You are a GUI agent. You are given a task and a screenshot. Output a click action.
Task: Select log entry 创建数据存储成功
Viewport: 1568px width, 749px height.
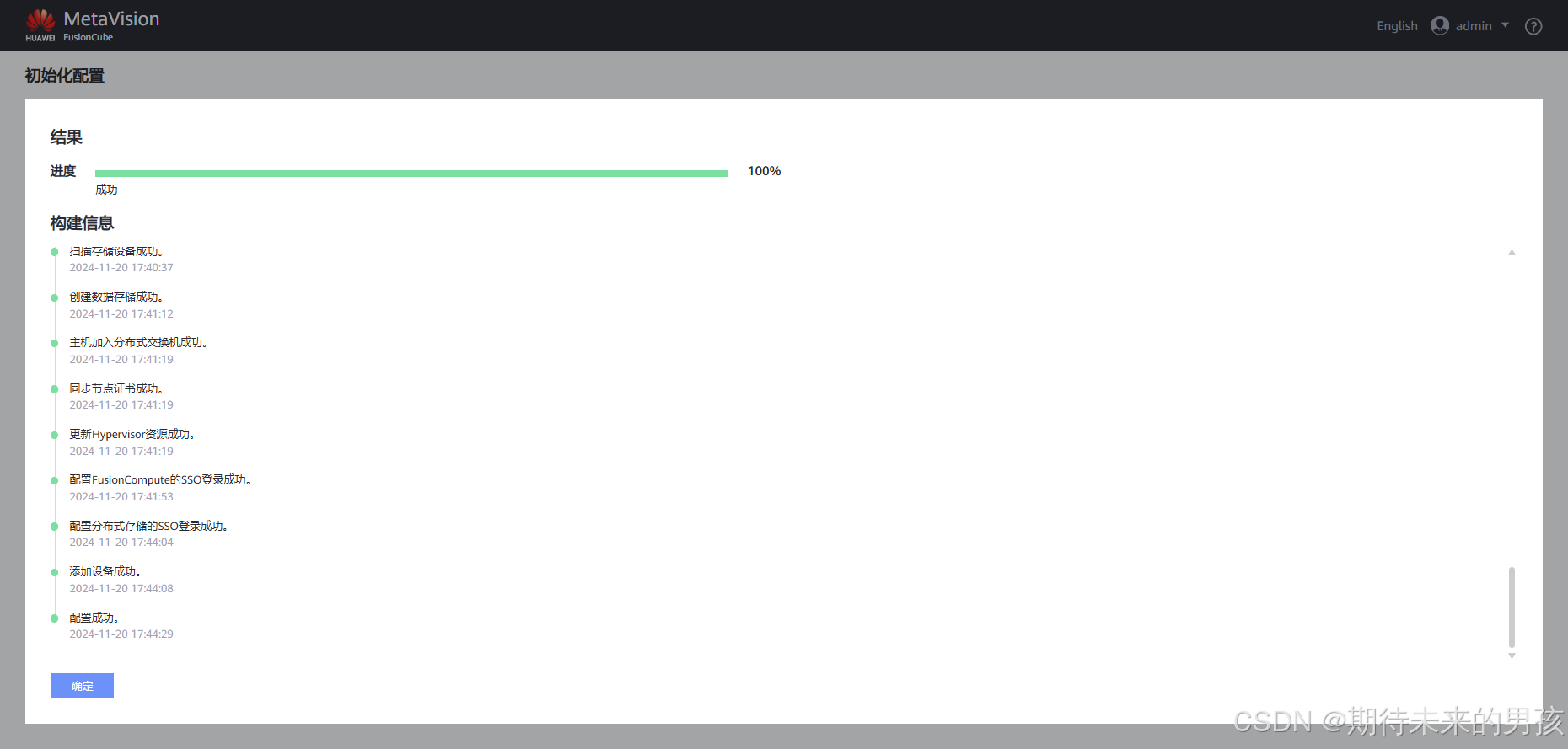pyautogui.click(x=115, y=297)
